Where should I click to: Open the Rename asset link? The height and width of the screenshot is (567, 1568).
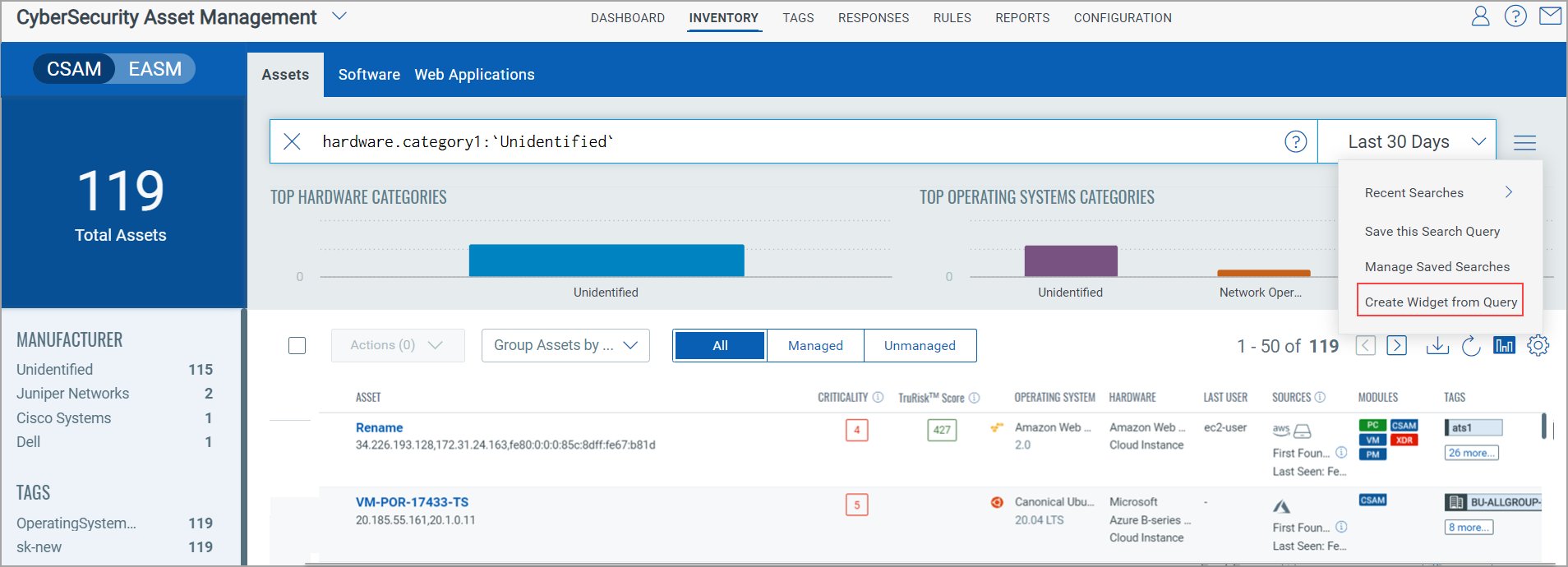pos(379,427)
